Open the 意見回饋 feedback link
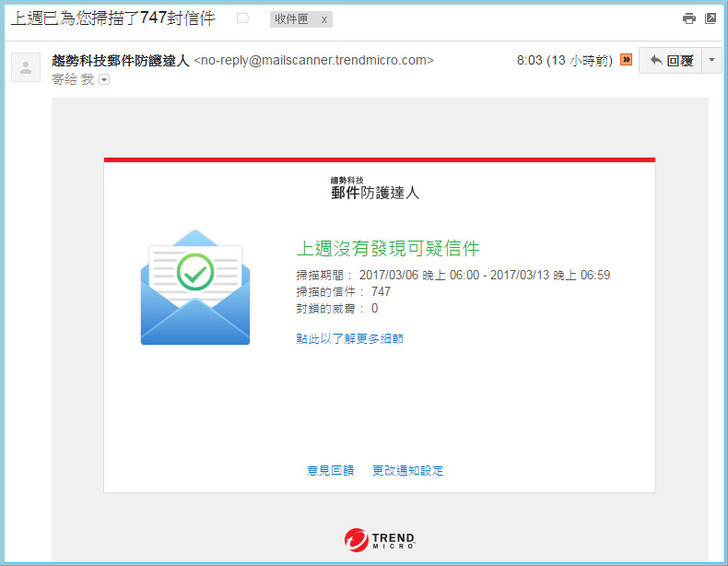The width and height of the screenshot is (728, 566). point(331,470)
